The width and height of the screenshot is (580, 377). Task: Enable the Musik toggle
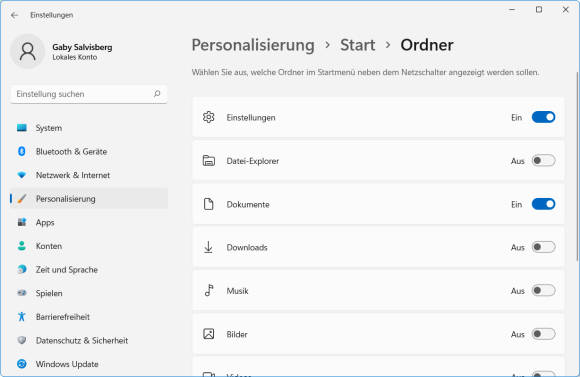point(543,291)
